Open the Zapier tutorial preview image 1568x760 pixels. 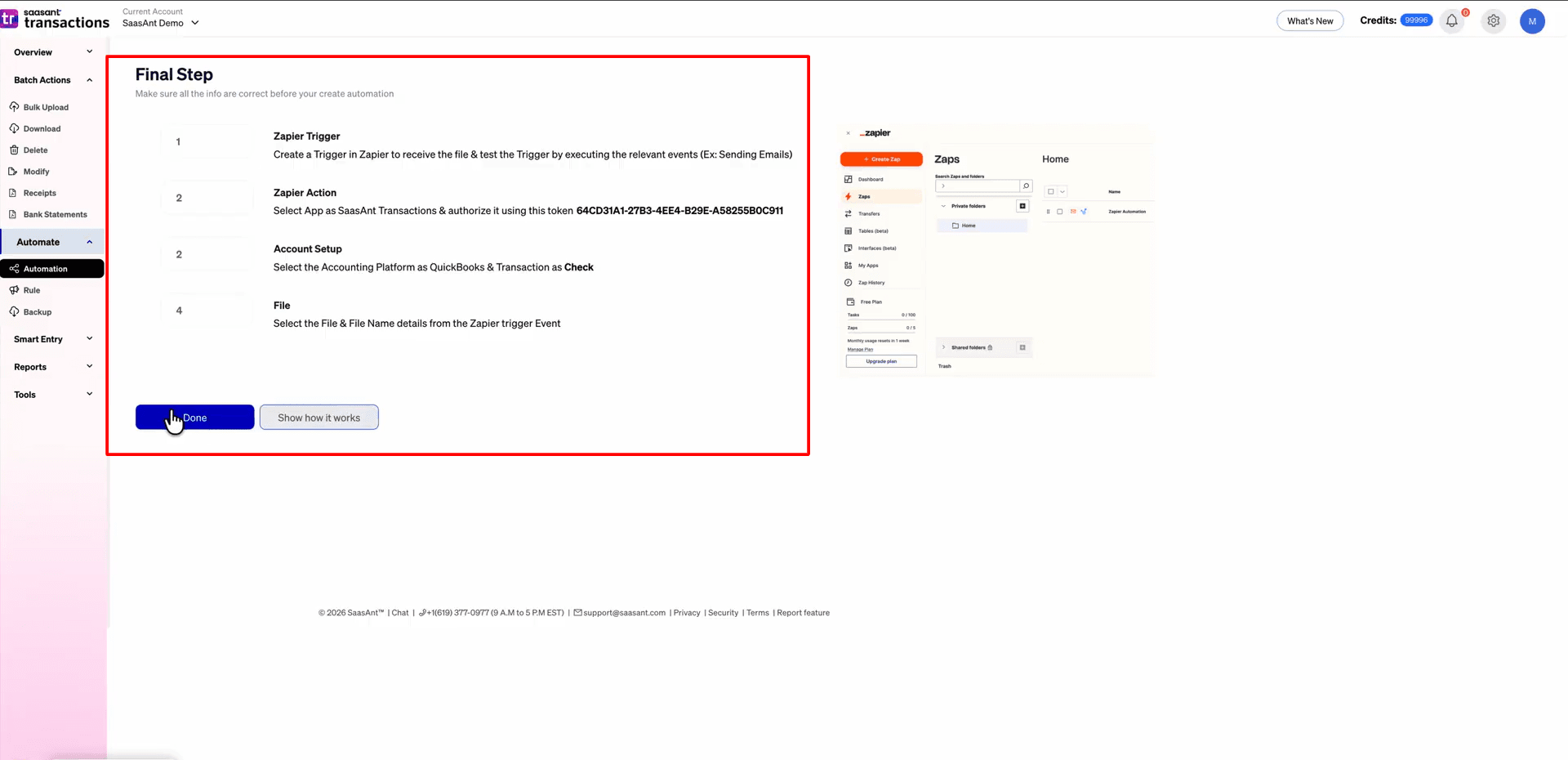996,251
